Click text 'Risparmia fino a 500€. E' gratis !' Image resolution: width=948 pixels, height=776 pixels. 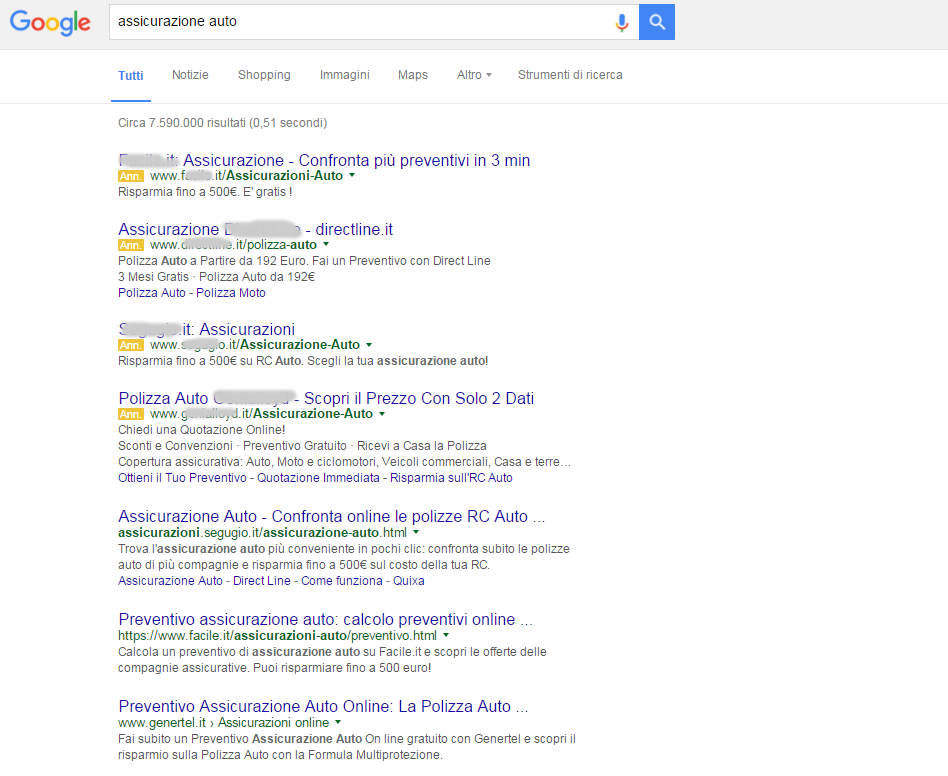(x=205, y=192)
